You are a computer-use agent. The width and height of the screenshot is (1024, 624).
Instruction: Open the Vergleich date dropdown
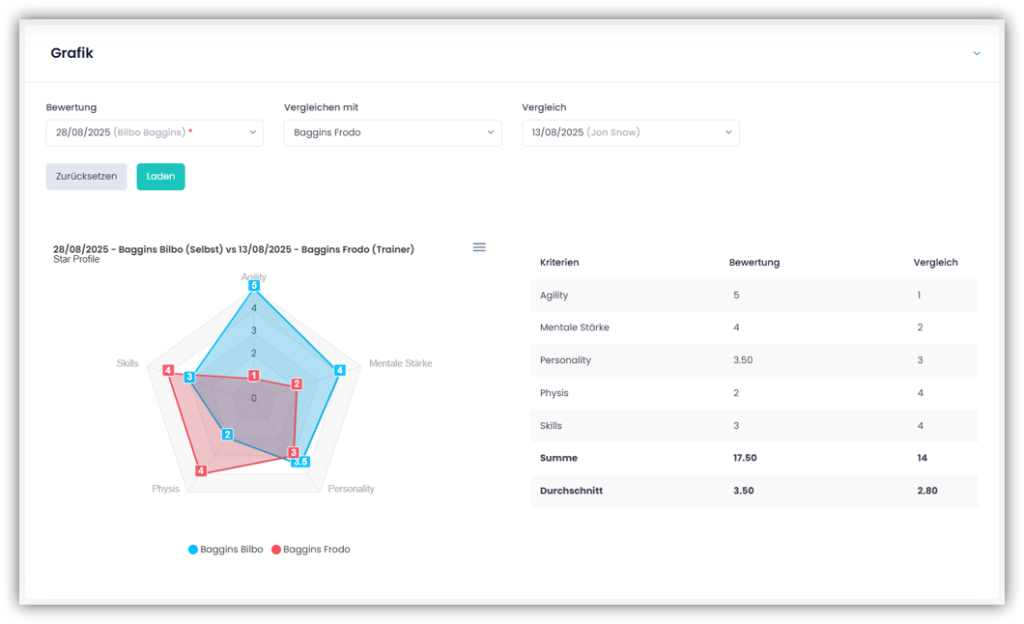click(x=630, y=133)
